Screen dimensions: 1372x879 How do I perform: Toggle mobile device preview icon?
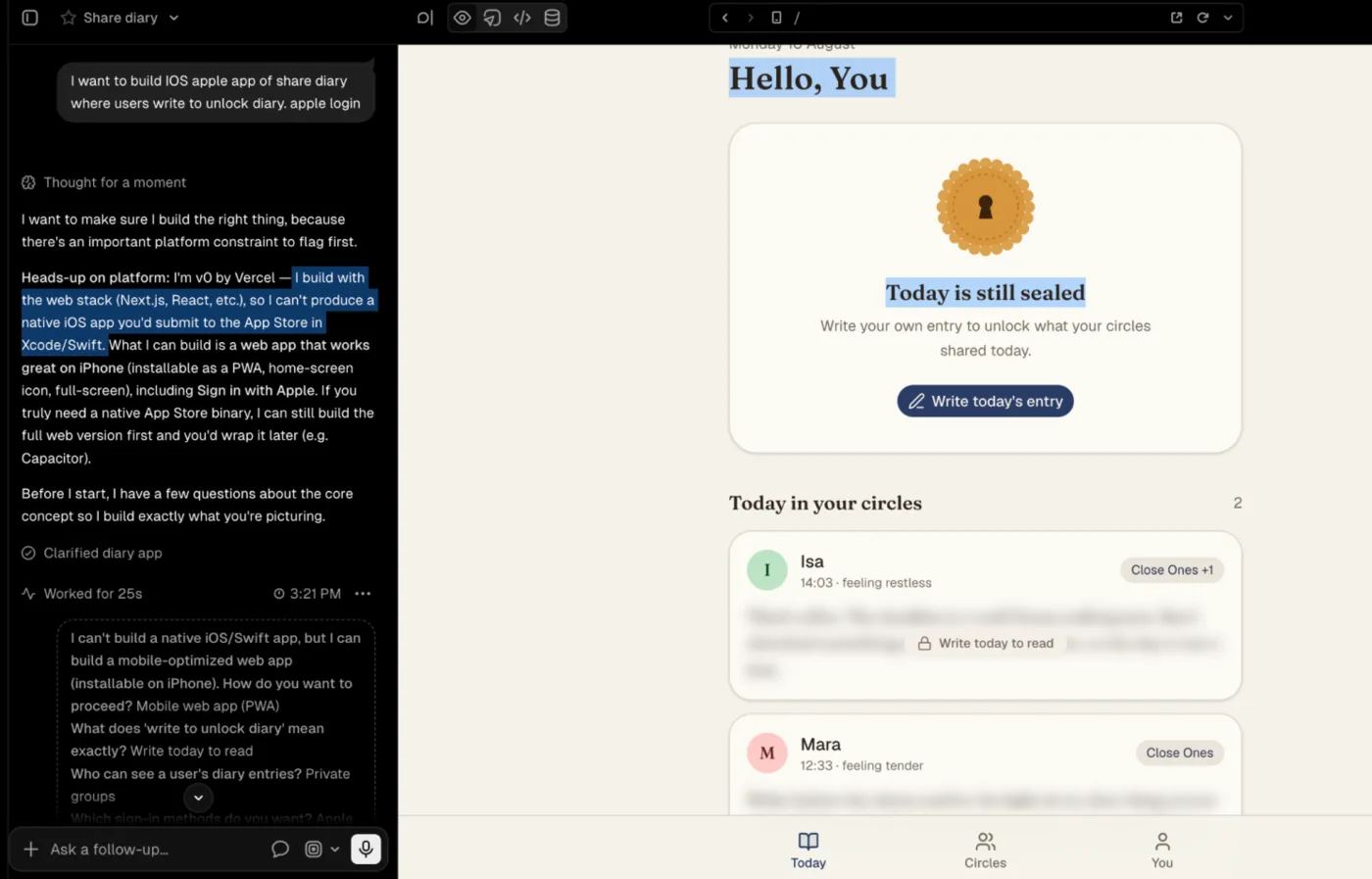click(x=776, y=18)
